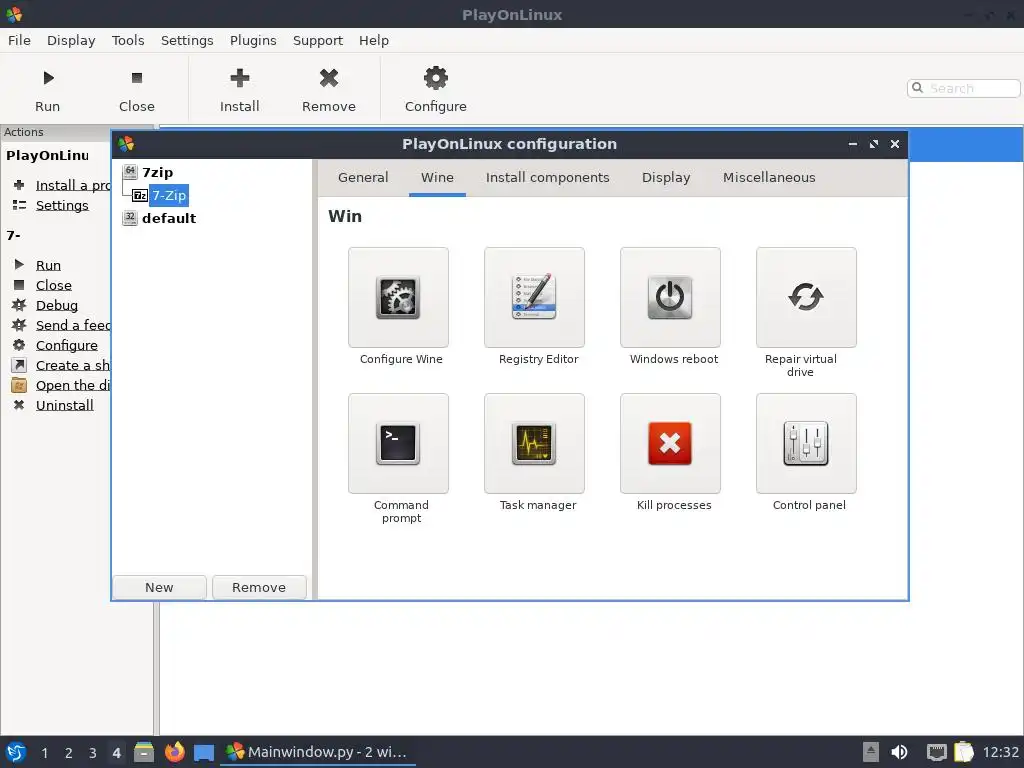
Task: Click the Remove virtual drive button
Action: 259,587
